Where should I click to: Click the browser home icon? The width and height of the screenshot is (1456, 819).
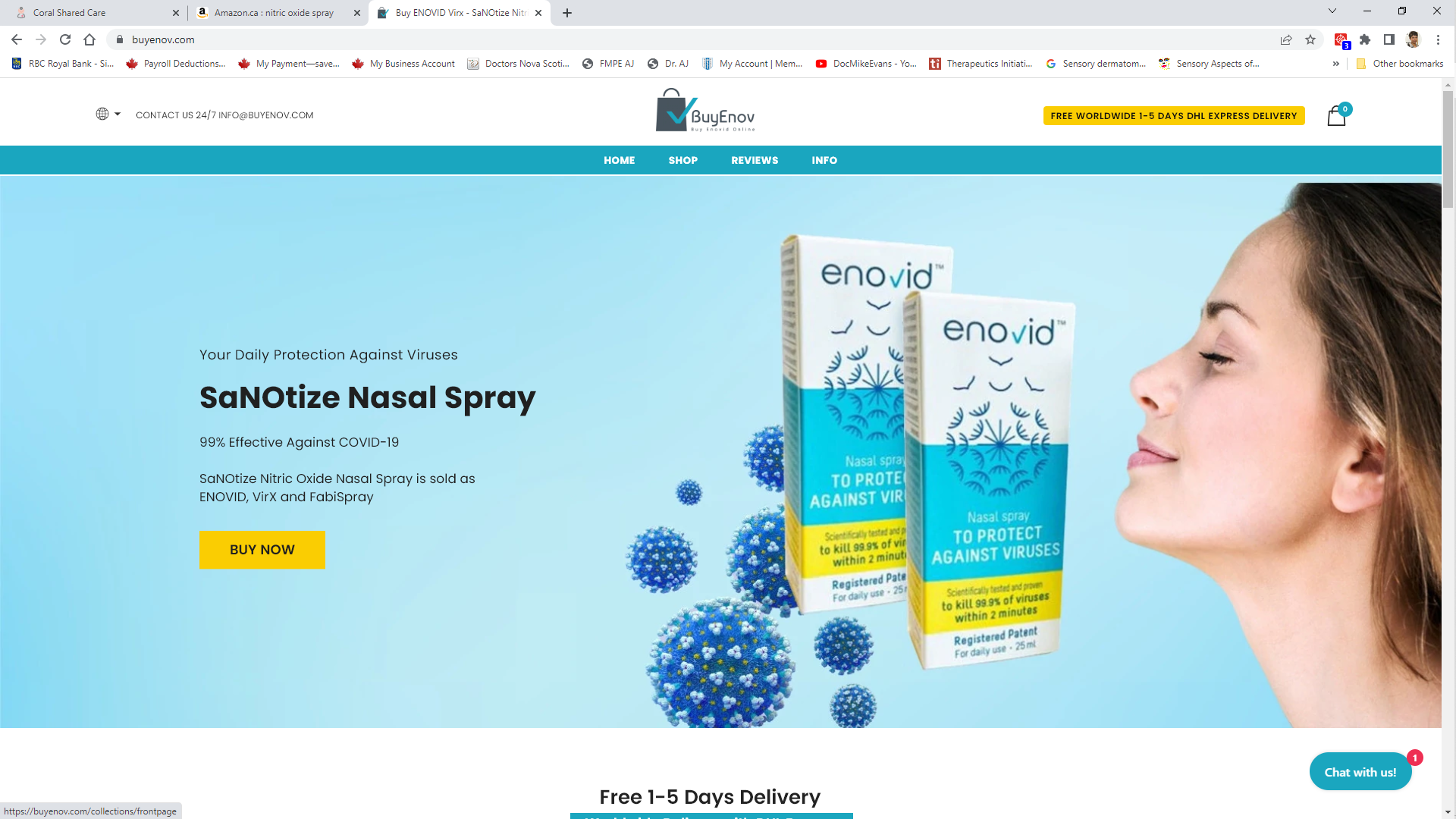point(89,39)
